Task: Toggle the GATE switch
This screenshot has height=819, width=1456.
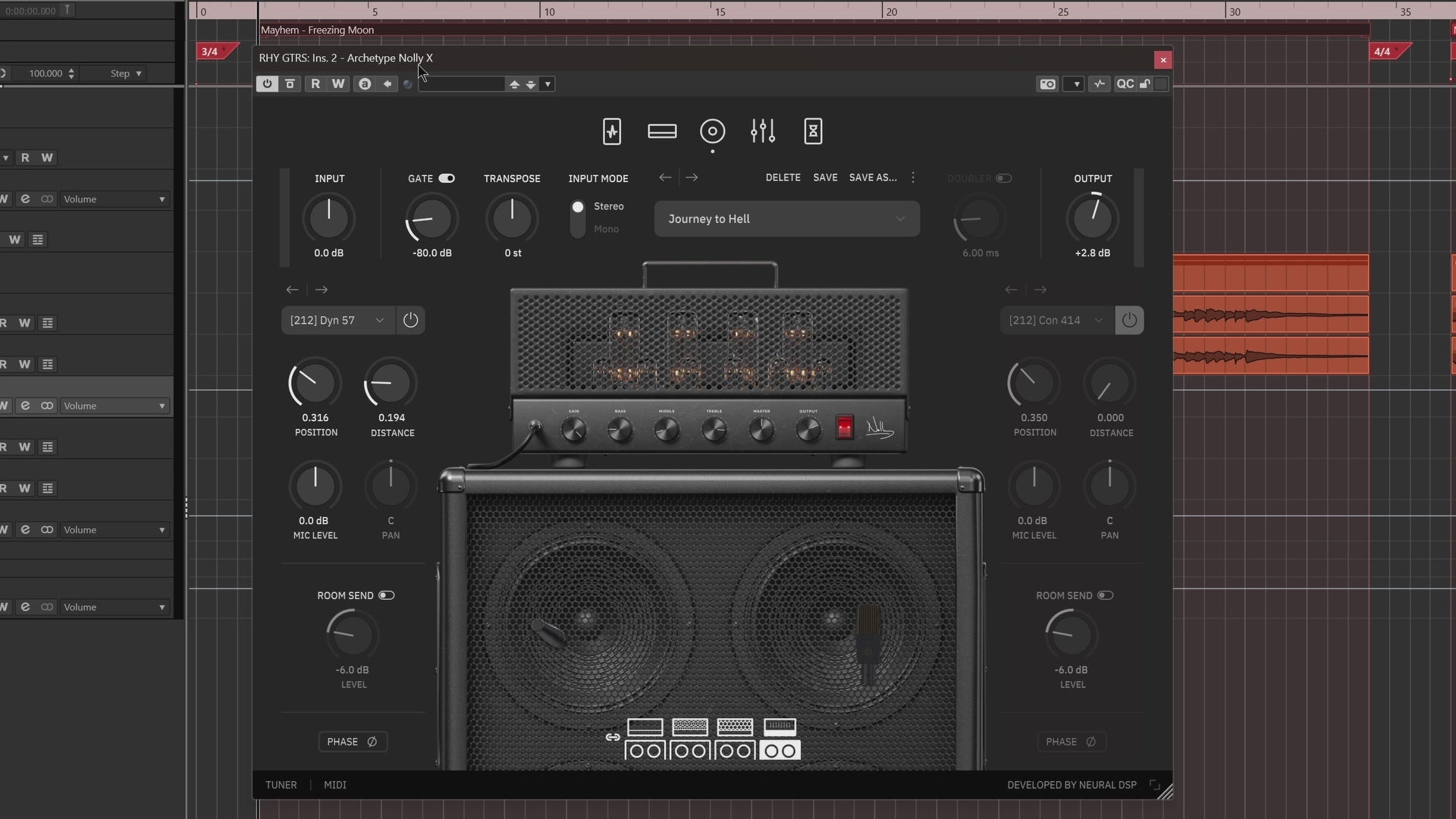Action: coord(447,178)
